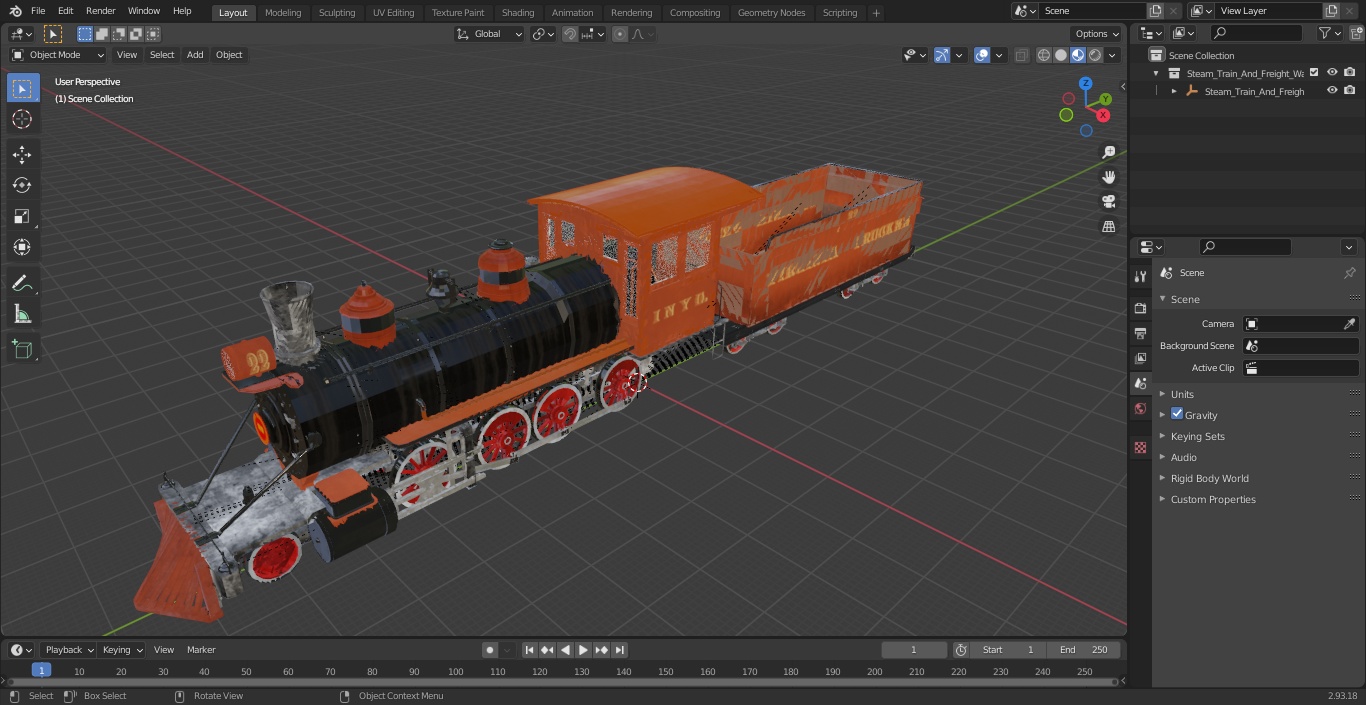Disable render for Steam_Train_And_Freigh object camera icon
Image resolution: width=1366 pixels, height=705 pixels.
1350,90
